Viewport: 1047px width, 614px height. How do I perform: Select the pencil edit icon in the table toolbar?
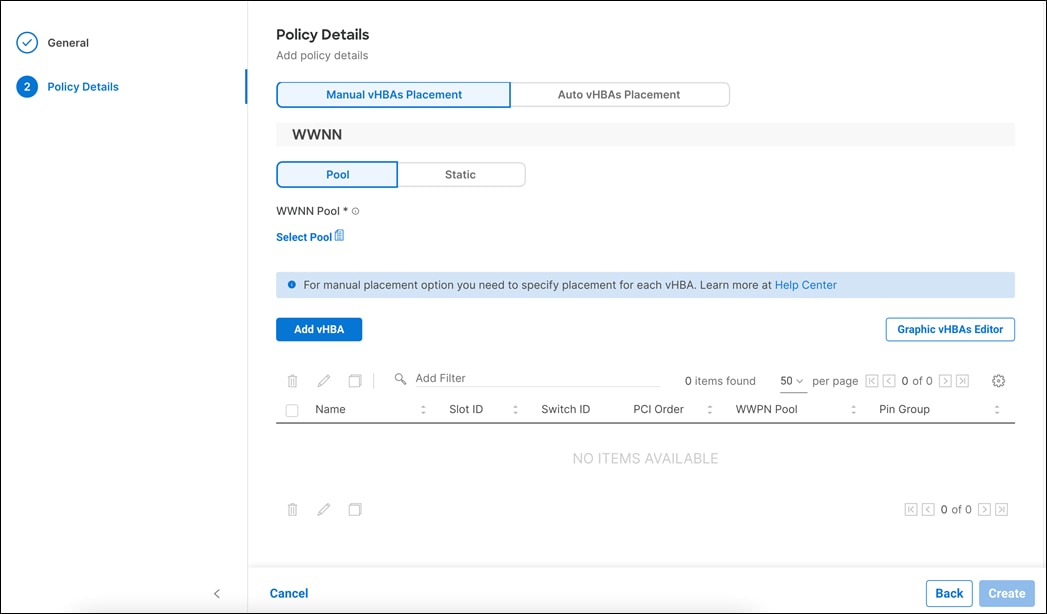coord(322,380)
